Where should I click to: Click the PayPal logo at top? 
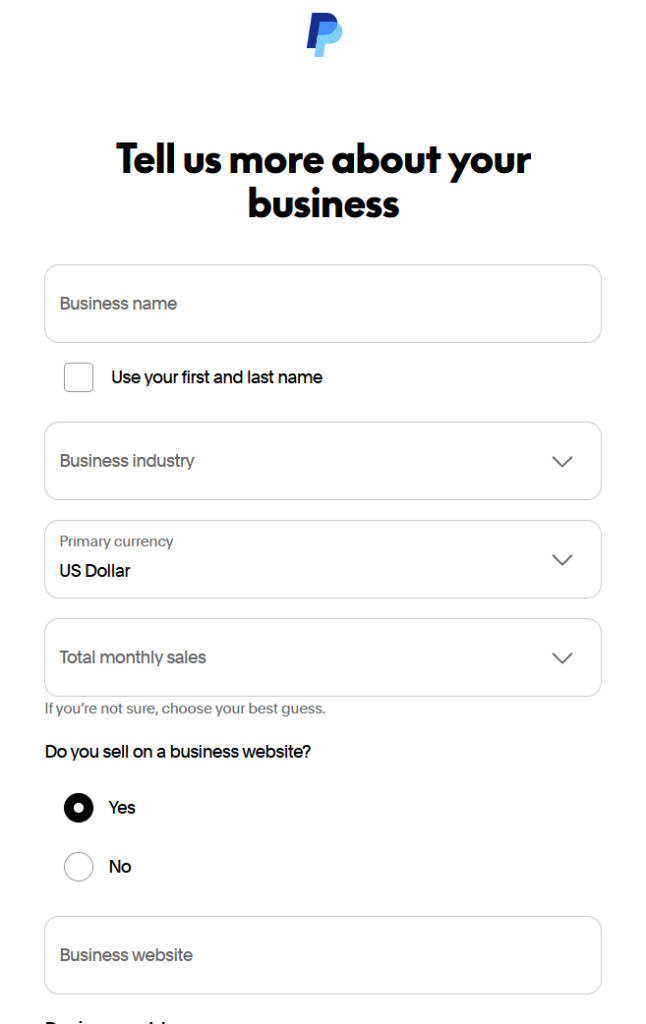click(x=324, y=34)
